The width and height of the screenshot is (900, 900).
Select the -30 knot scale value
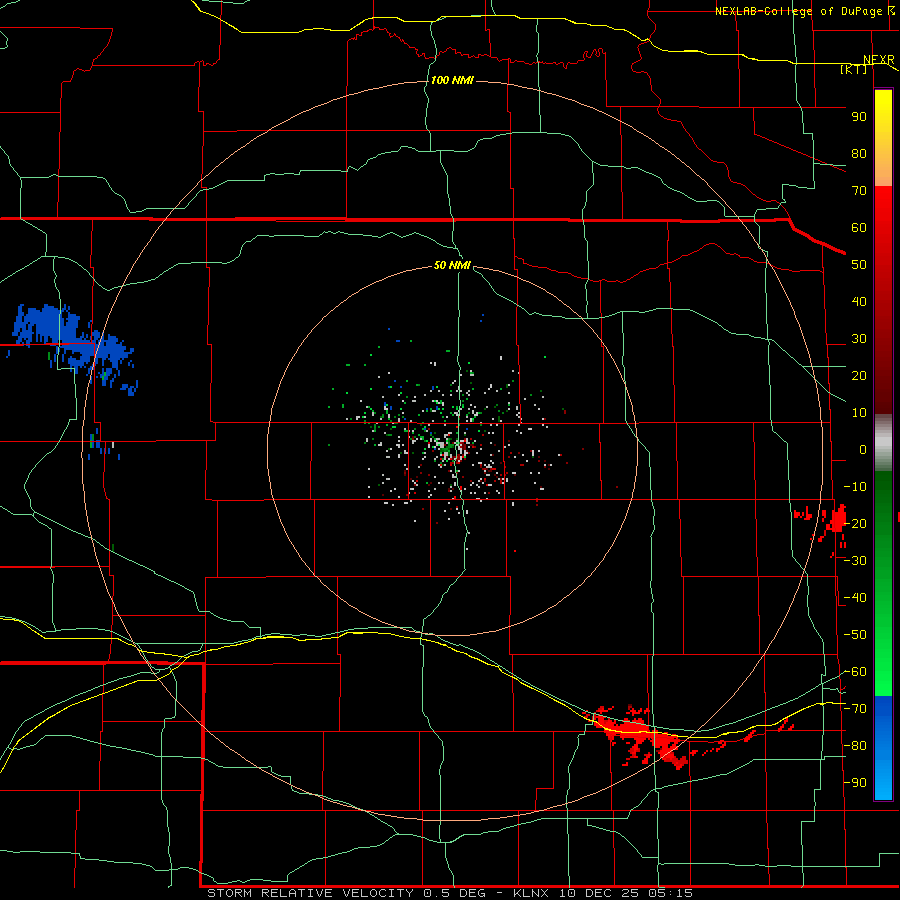(x=855, y=561)
